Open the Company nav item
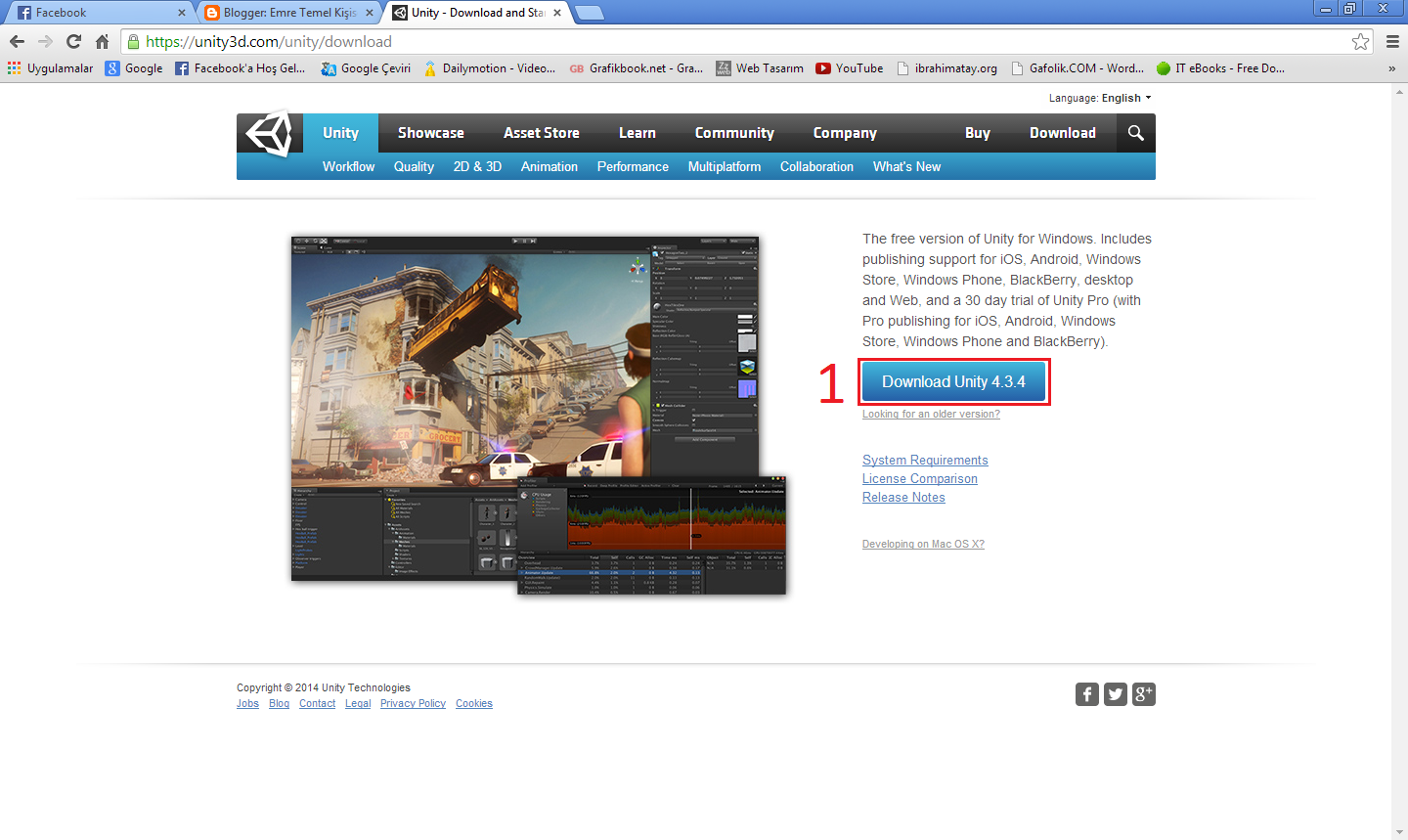1408x840 pixels. (845, 133)
